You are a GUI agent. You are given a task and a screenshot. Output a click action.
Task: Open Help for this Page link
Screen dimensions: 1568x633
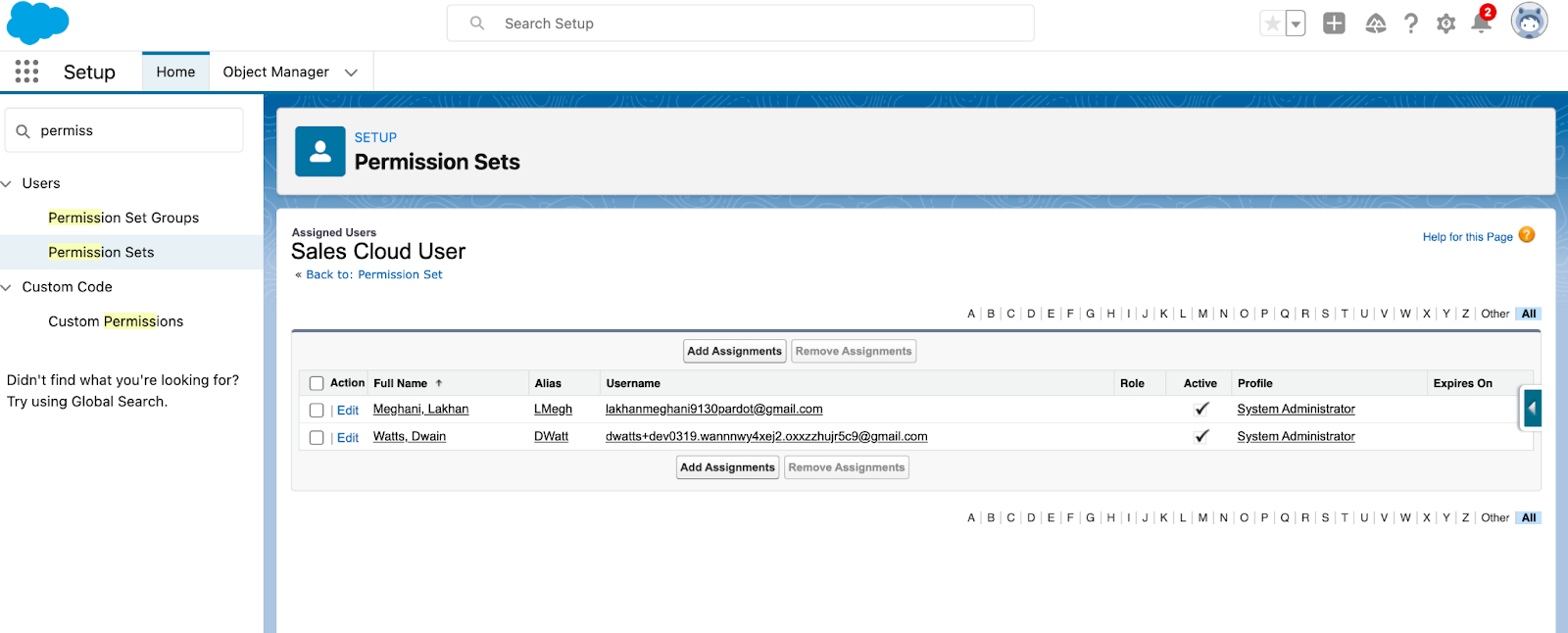[x=1468, y=237]
